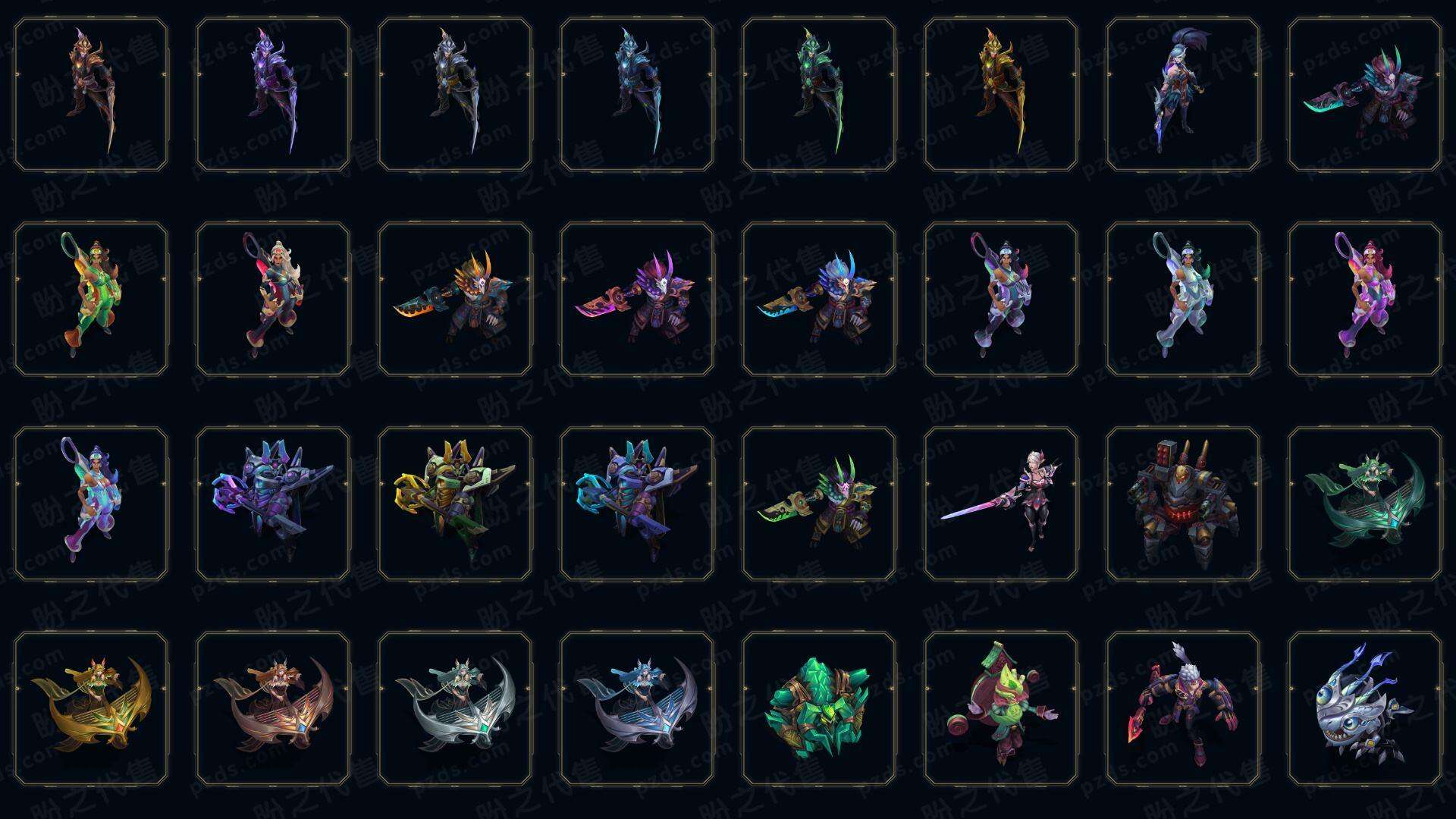Select the blue-maned masked blade fighter
1456x819 pixels.
tap(819, 299)
